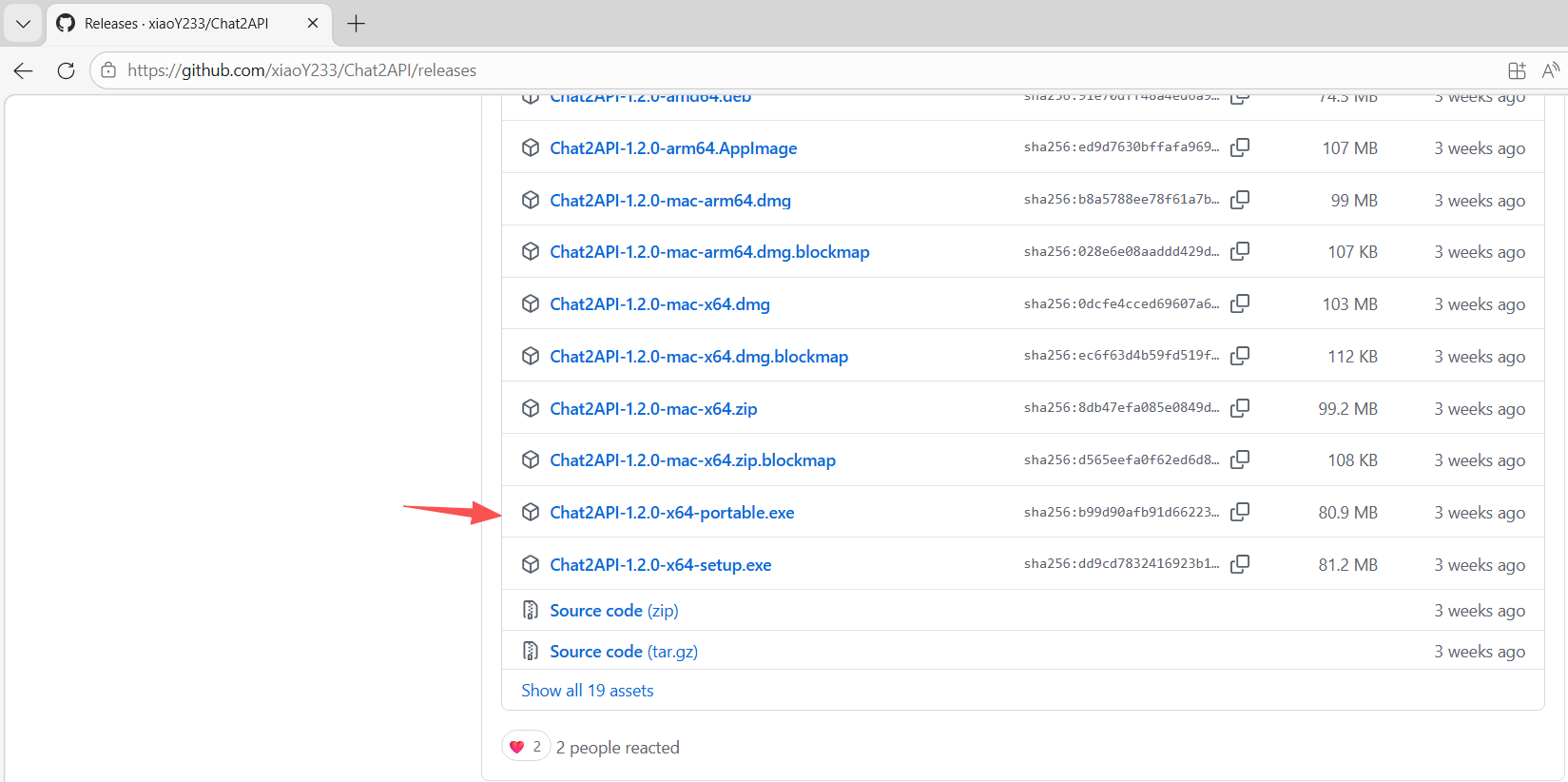Copy the sha256 for x64-setup.exe
Image resolution: width=1568 pixels, height=782 pixels.
click(x=1240, y=564)
